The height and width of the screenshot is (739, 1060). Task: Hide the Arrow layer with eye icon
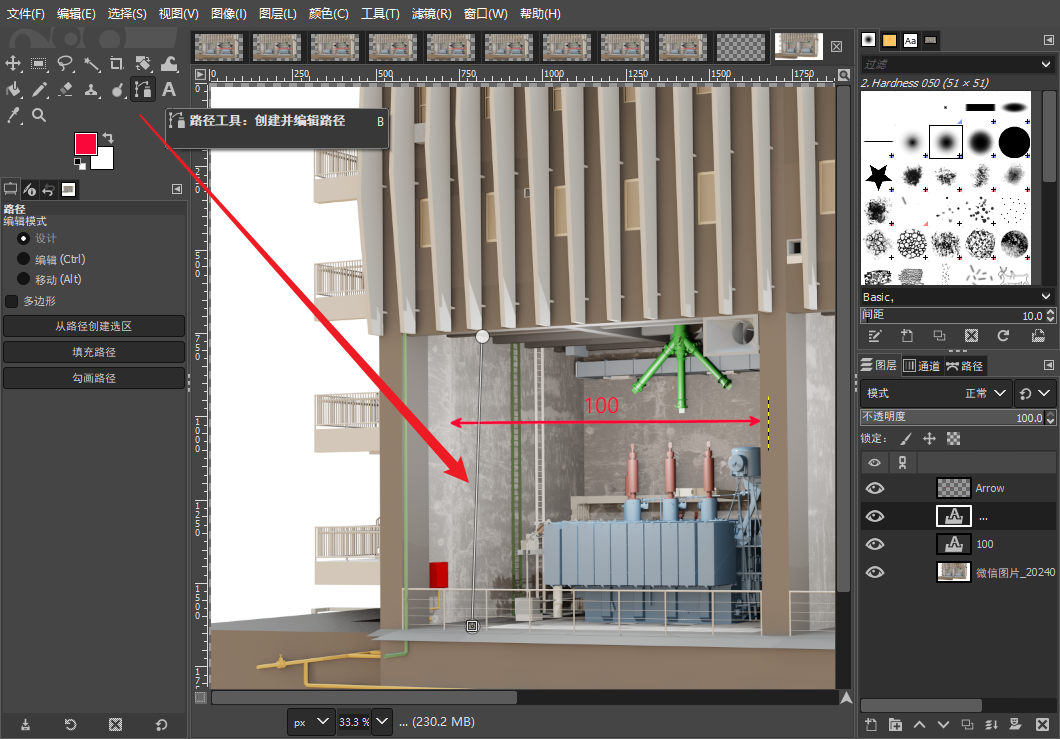875,488
